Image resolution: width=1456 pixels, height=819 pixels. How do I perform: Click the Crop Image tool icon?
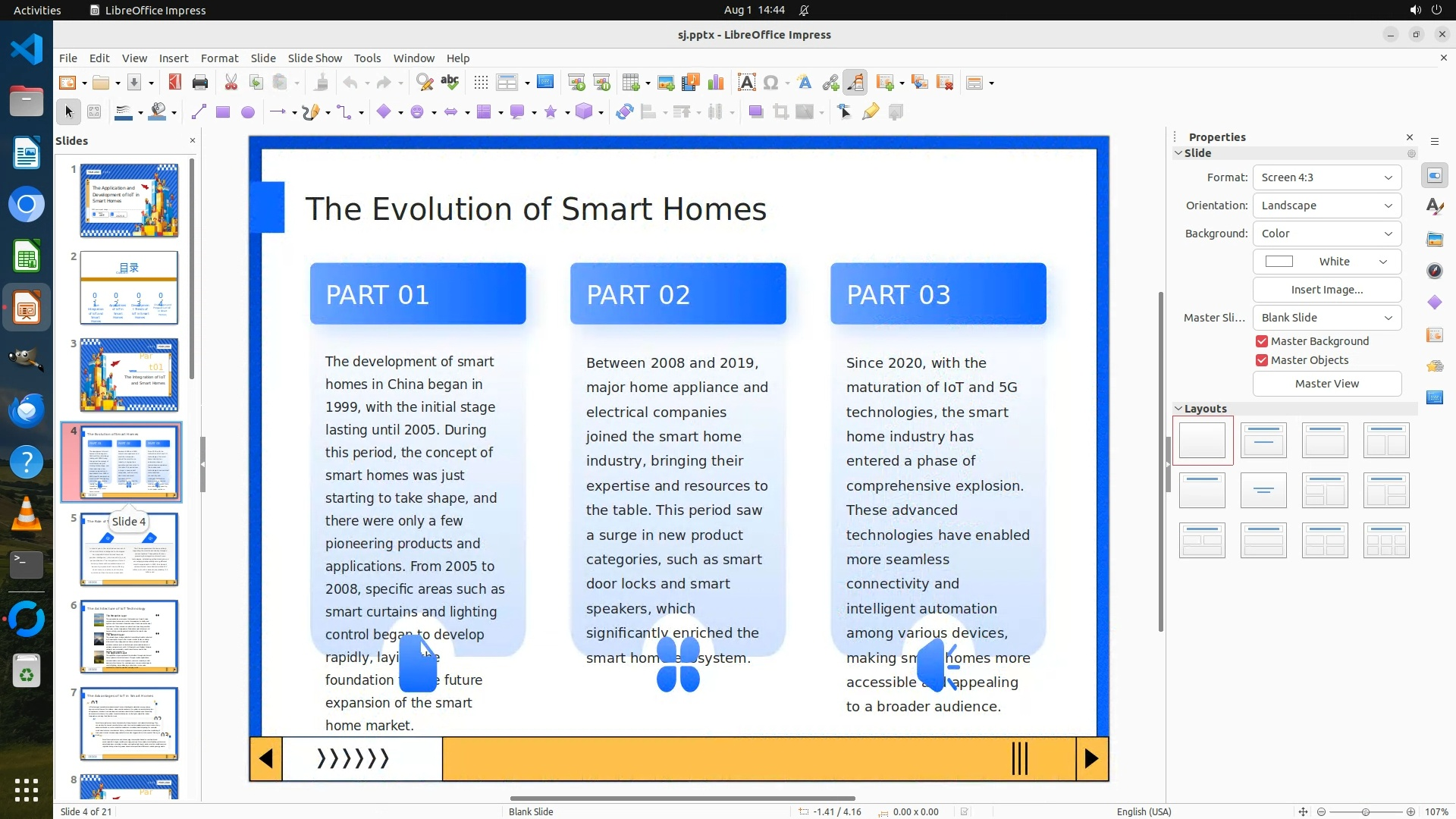[780, 112]
